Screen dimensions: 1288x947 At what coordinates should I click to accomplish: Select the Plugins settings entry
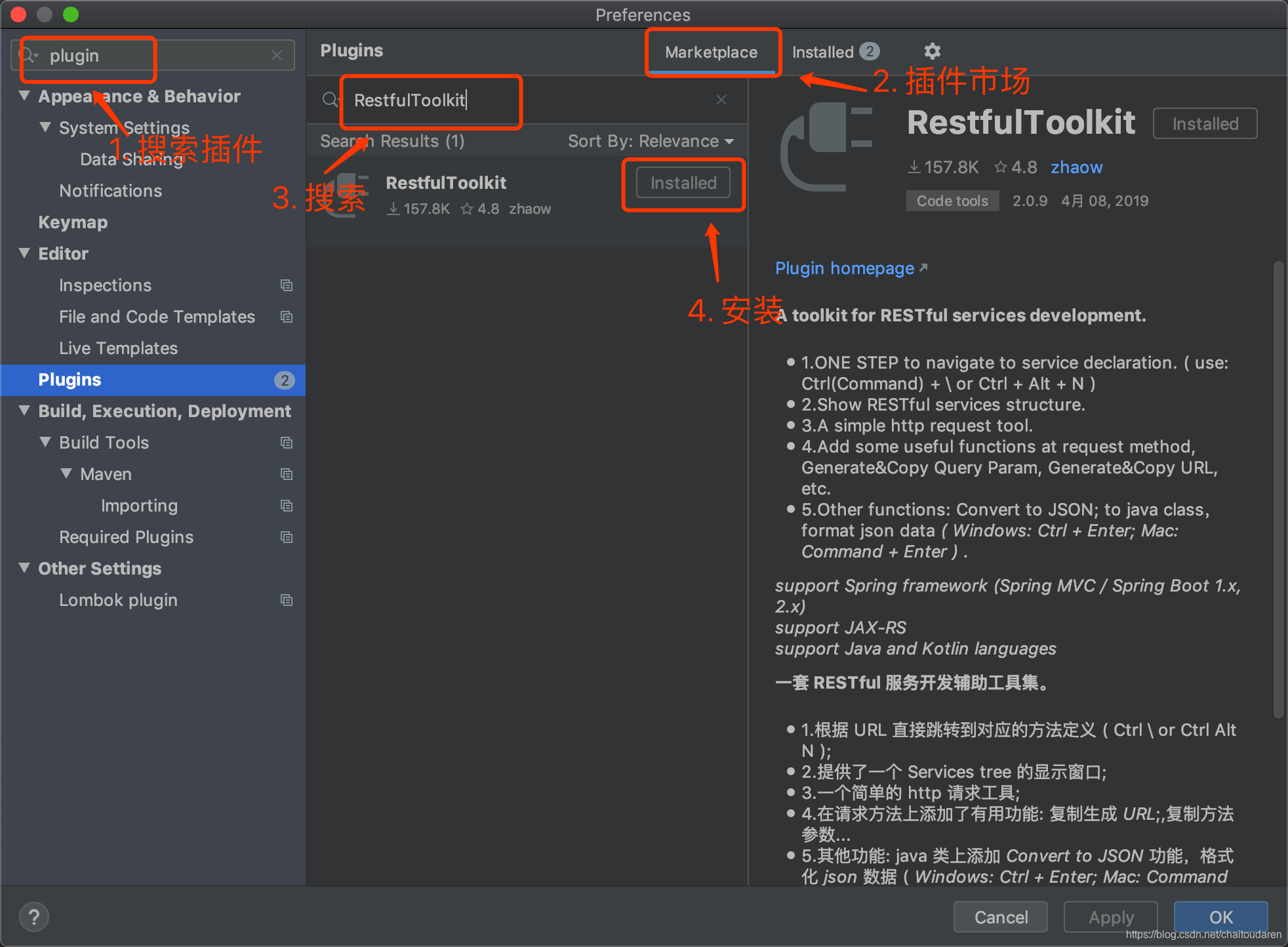[153, 380]
